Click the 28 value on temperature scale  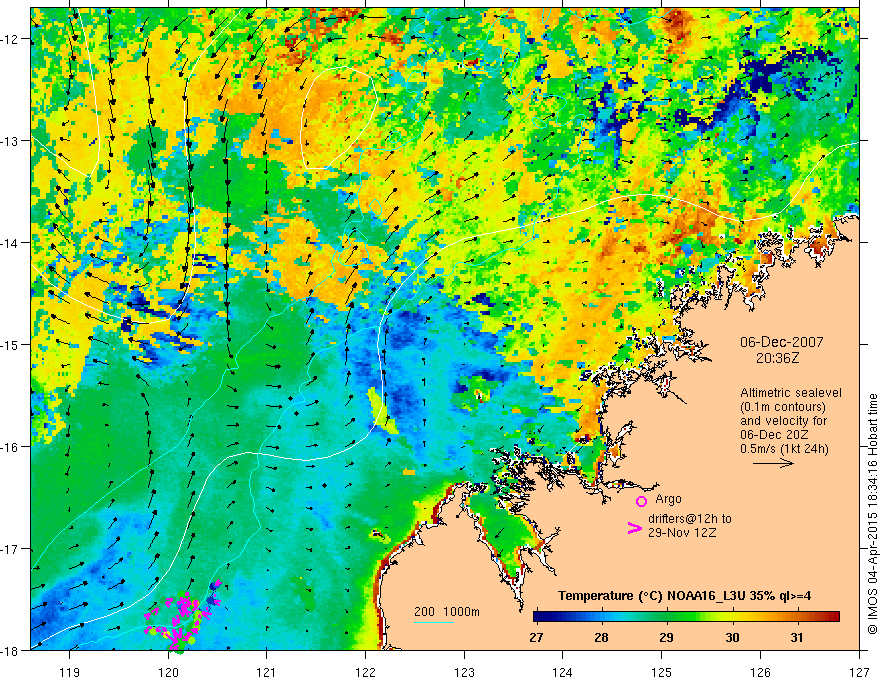point(601,637)
